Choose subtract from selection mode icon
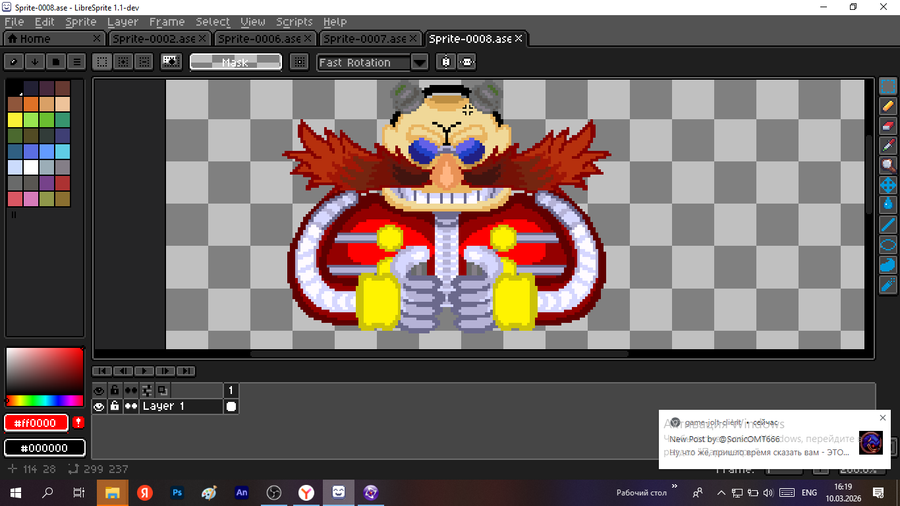900x506 pixels. click(143, 61)
